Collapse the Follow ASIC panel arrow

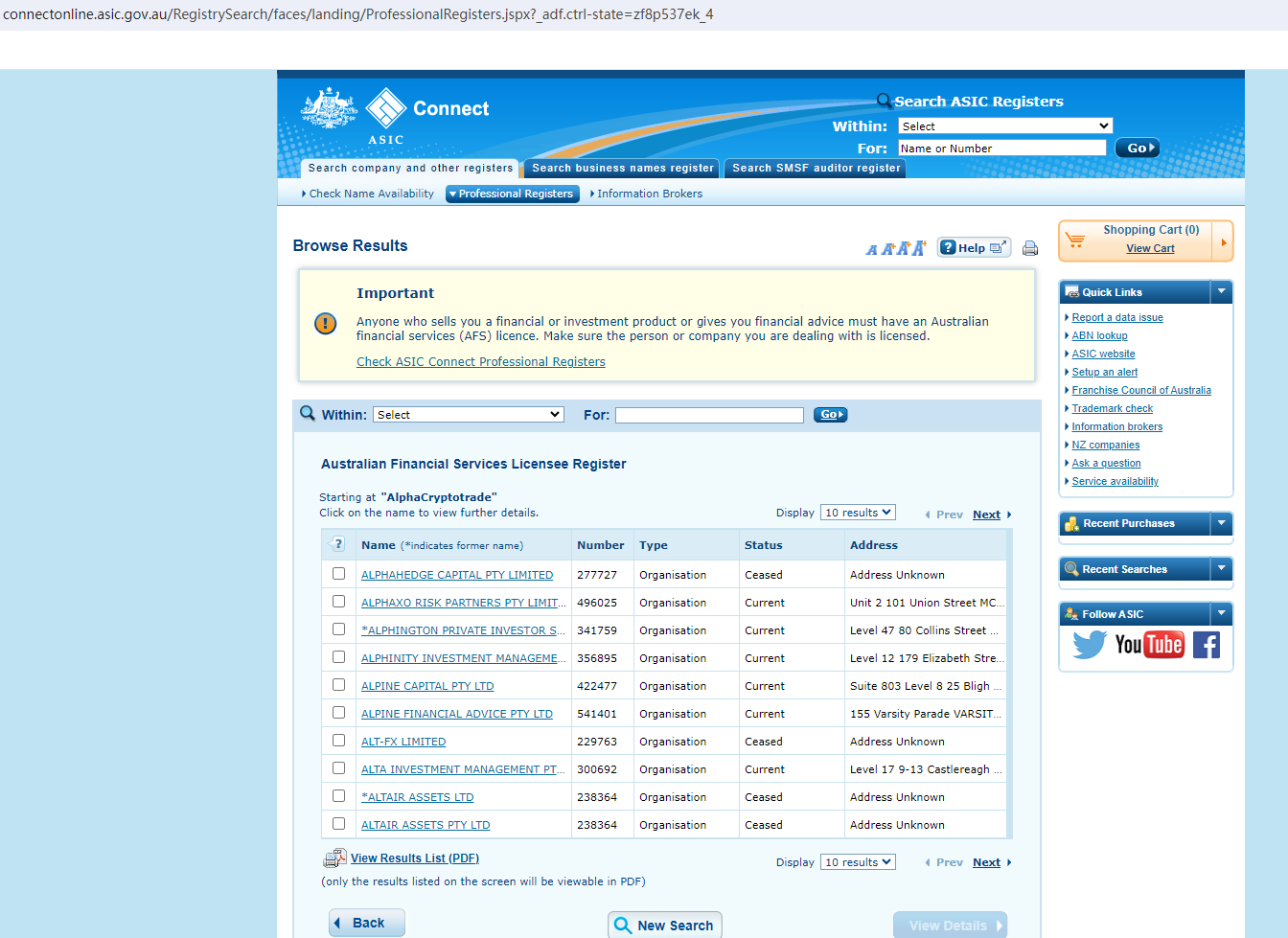pos(1221,614)
